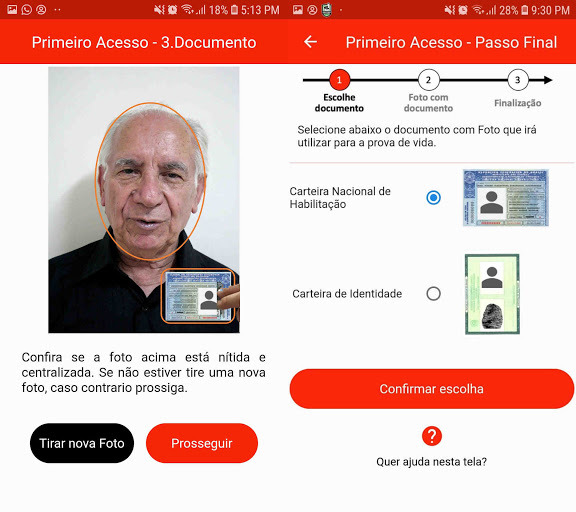
Task: Select the Carteira Nacional de Habilitação radio button
Action: (433, 198)
